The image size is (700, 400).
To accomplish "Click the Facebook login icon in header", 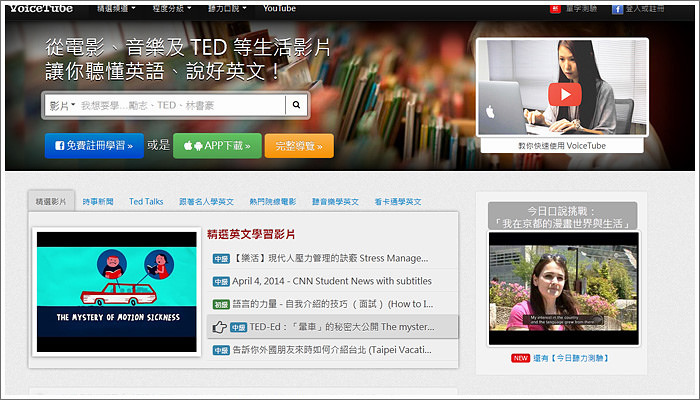I will coord(617,9).
